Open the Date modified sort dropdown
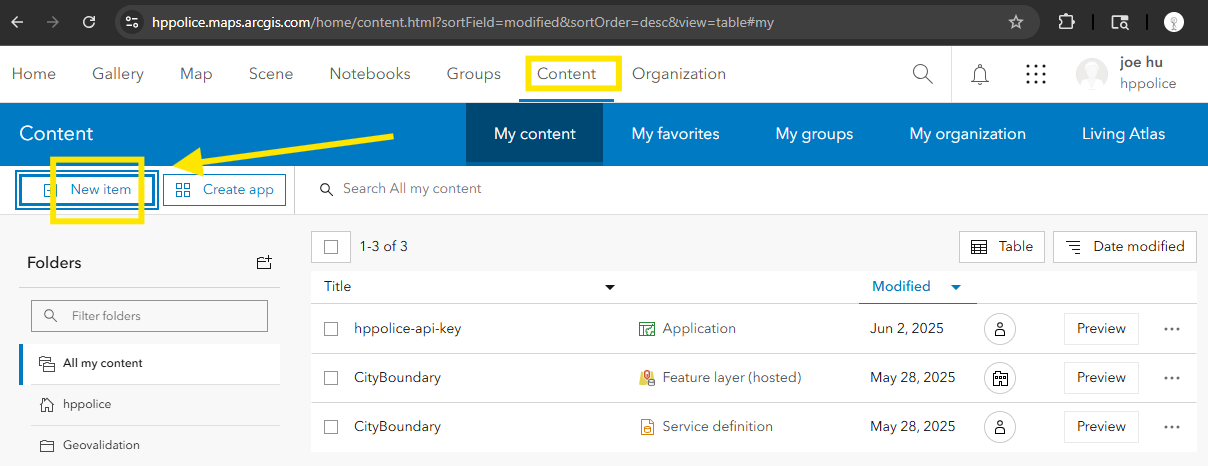The image size is (1208, 466). tap(1125, 247)
